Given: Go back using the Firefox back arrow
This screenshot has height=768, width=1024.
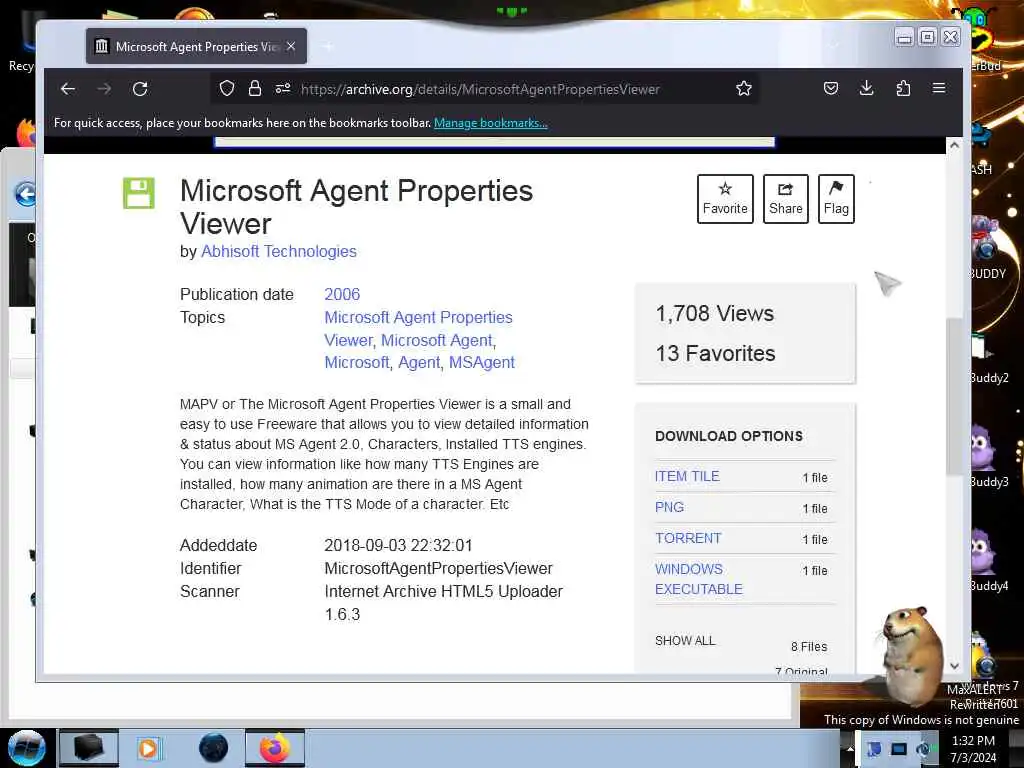Looking at the screenshot, I should [x=68, y=89].
